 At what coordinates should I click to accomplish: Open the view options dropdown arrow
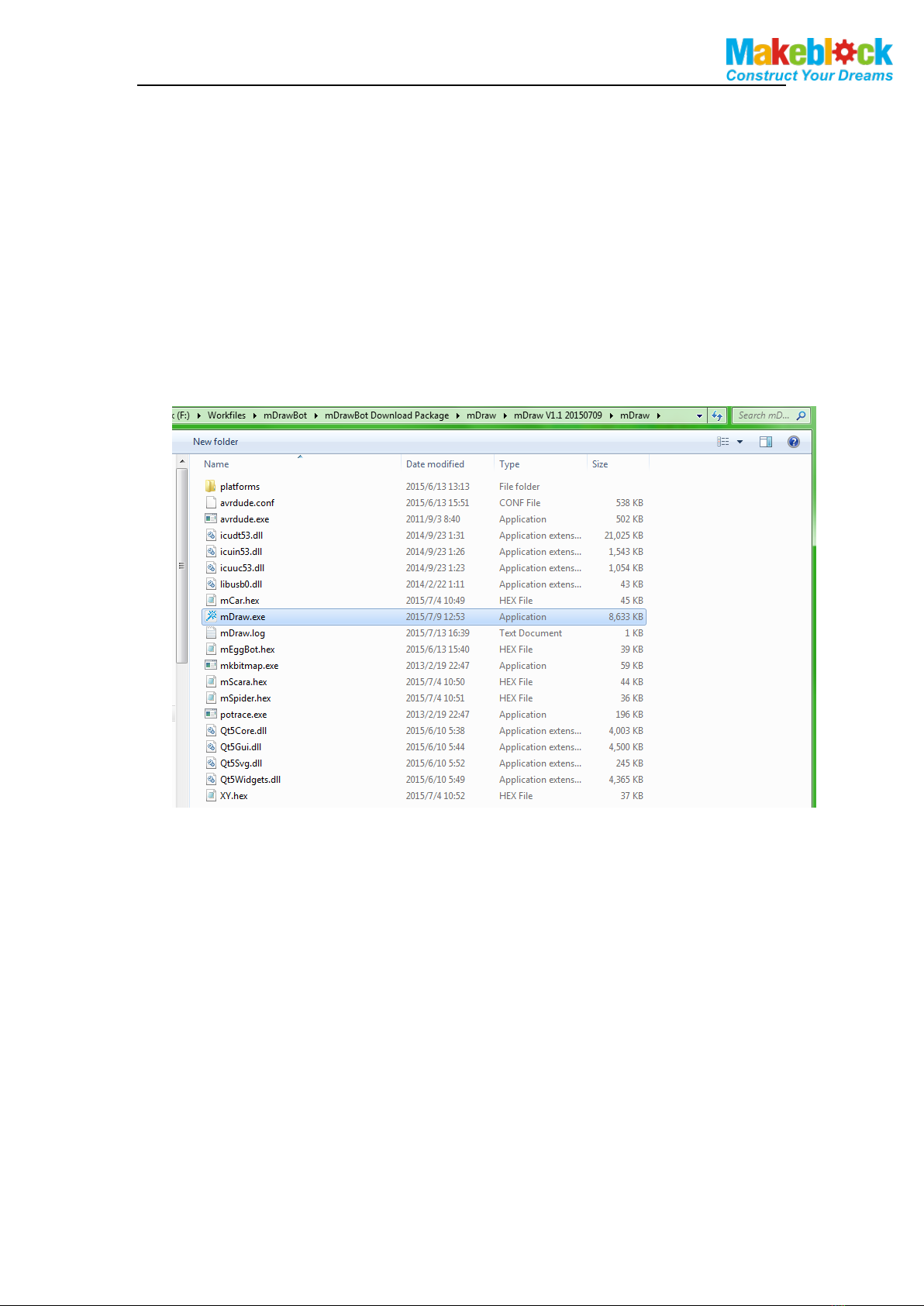(740, 442)
